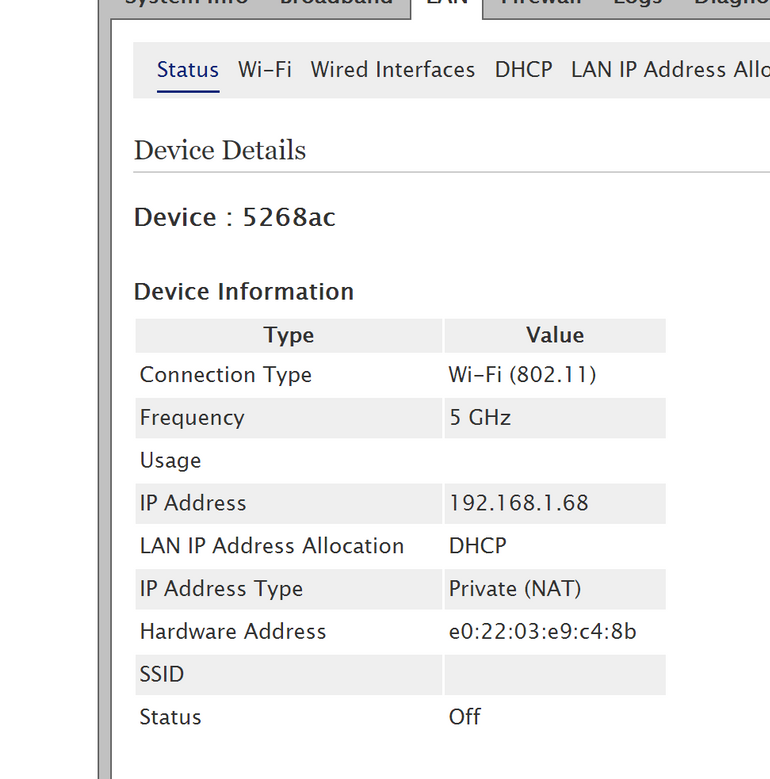Click the Wi-Fi (802.11) connection type value

point(522,375)
